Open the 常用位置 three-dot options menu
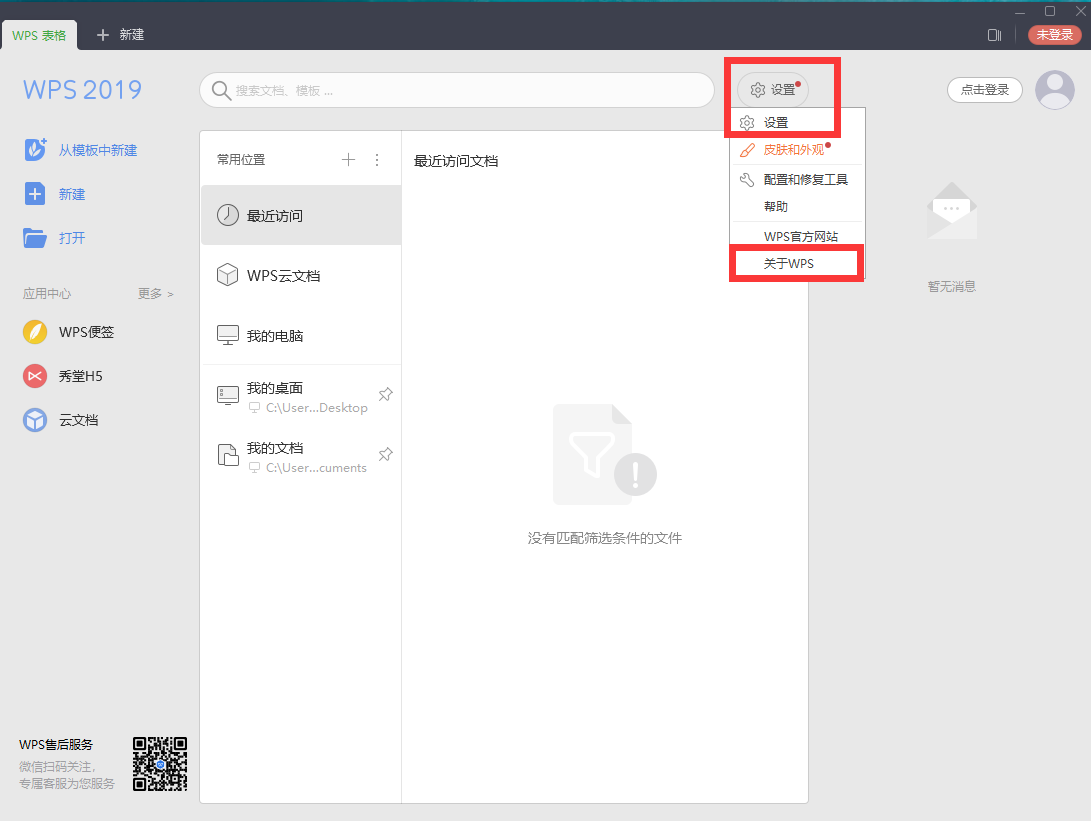Screen dimensions: 1091x821 (377, 160)
